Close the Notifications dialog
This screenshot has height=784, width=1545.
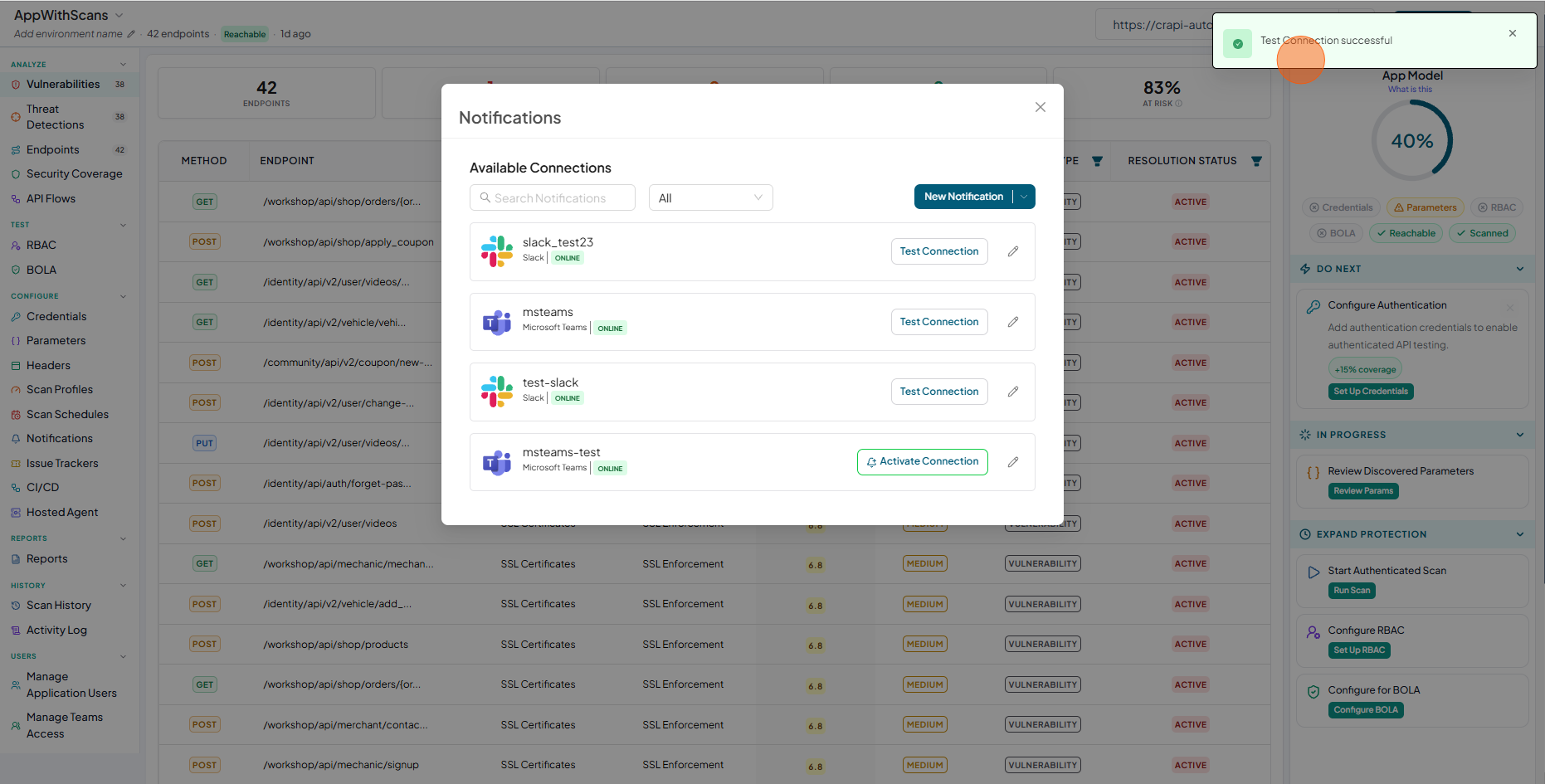[1041, 107]
